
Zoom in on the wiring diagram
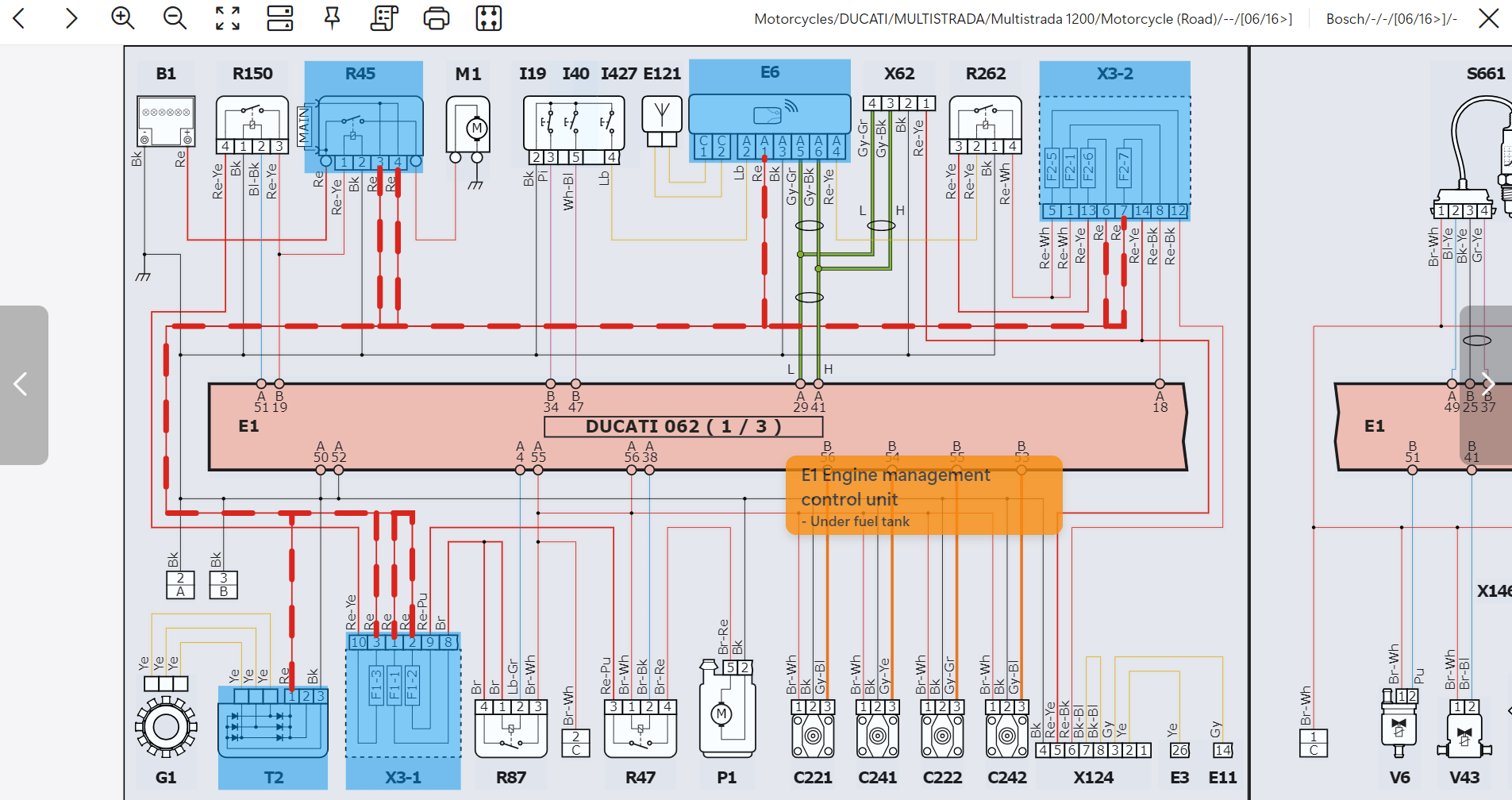click(122, 18)
